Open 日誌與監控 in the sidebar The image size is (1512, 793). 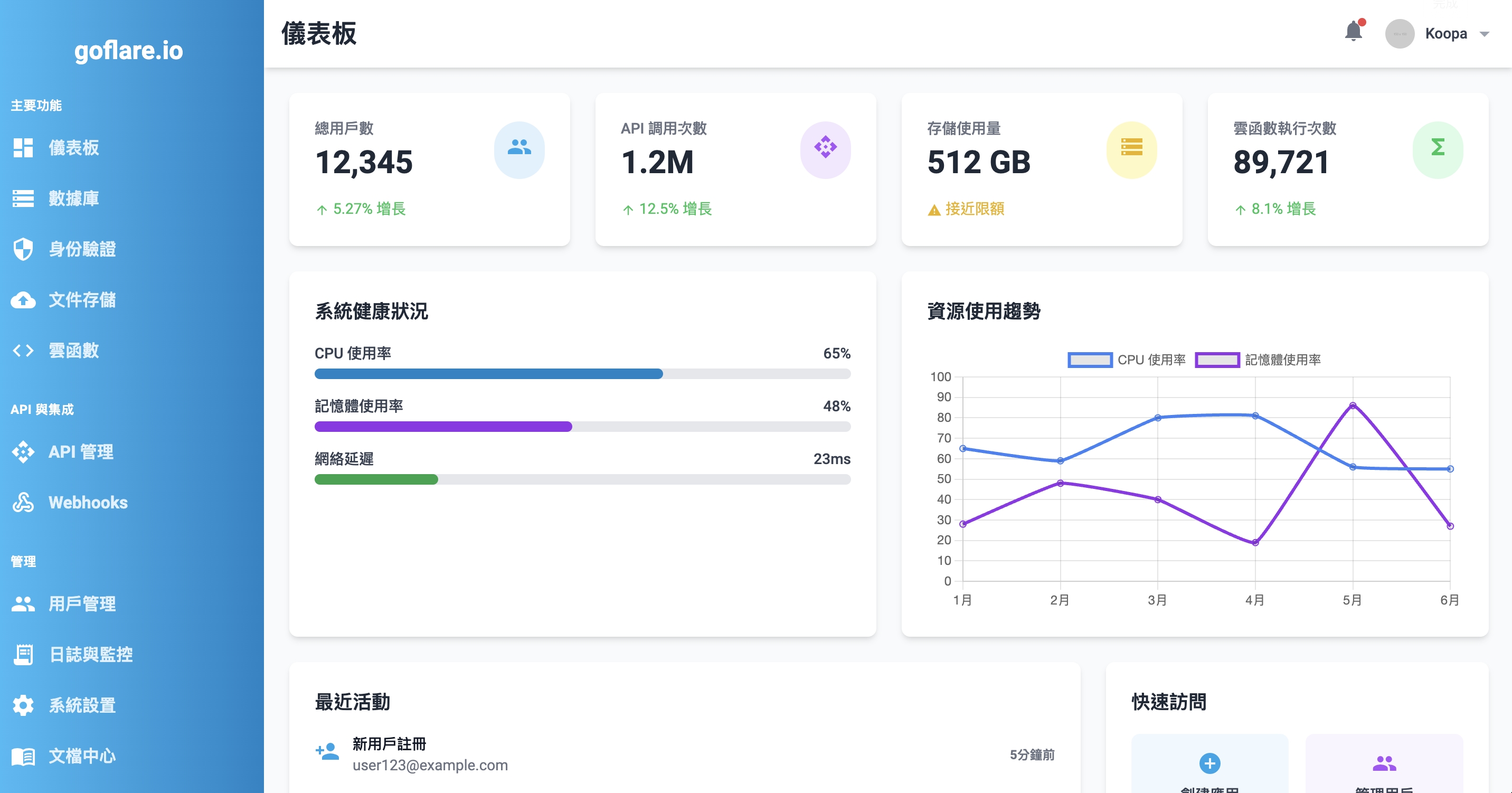point(90,655)
